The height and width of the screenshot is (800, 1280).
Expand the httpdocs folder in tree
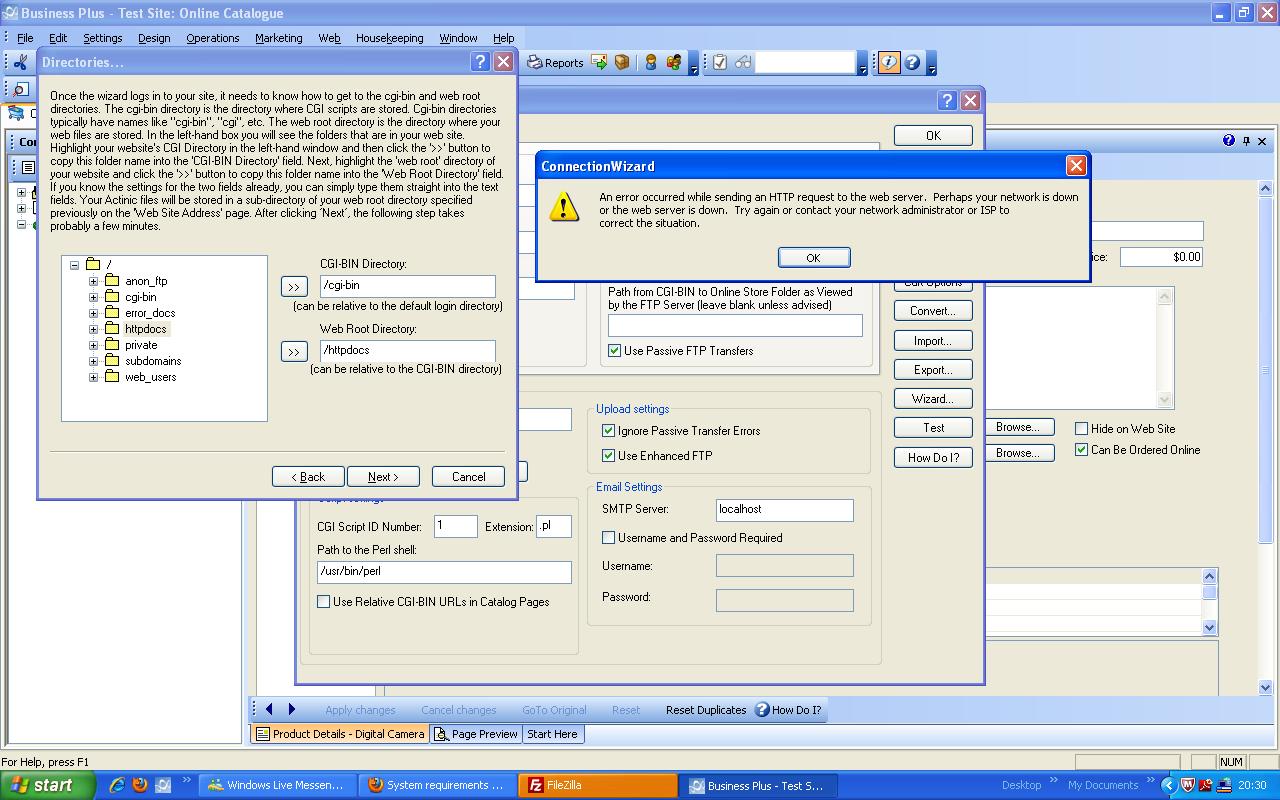(x=93, y=329)
